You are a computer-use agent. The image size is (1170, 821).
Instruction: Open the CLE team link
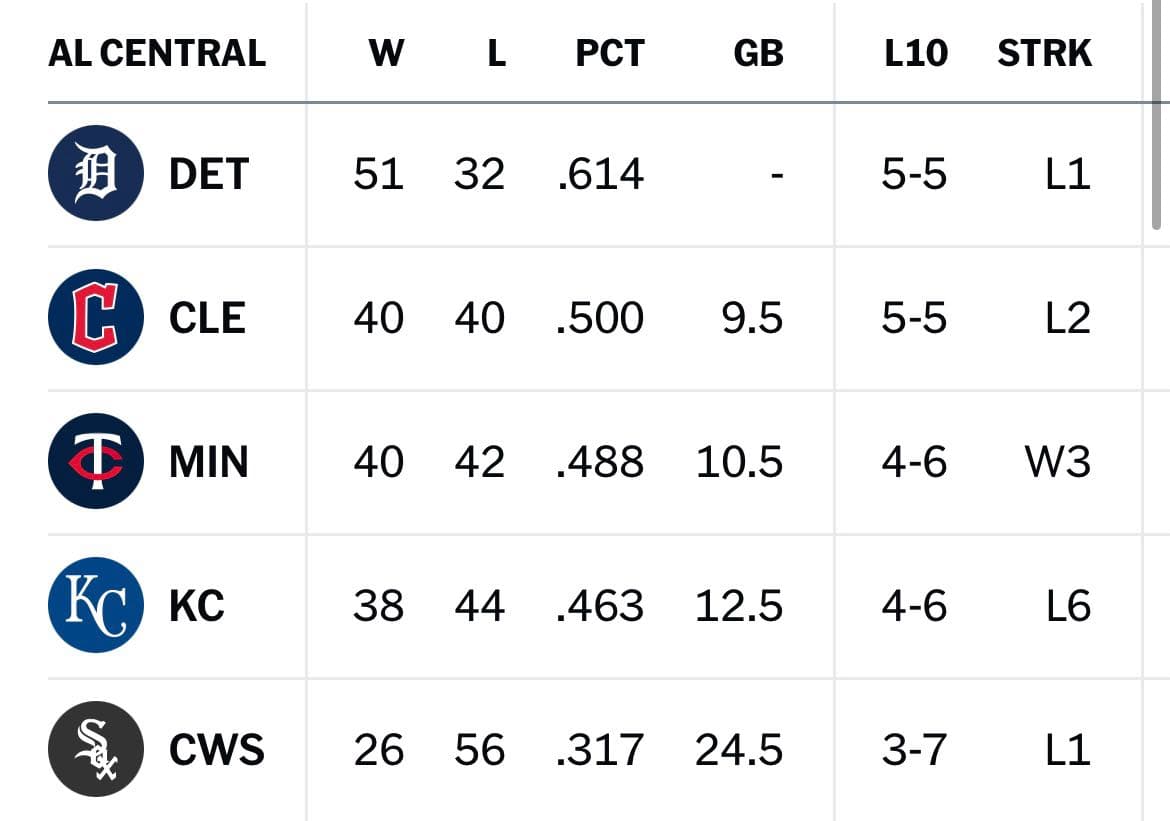tap(207, 318)
